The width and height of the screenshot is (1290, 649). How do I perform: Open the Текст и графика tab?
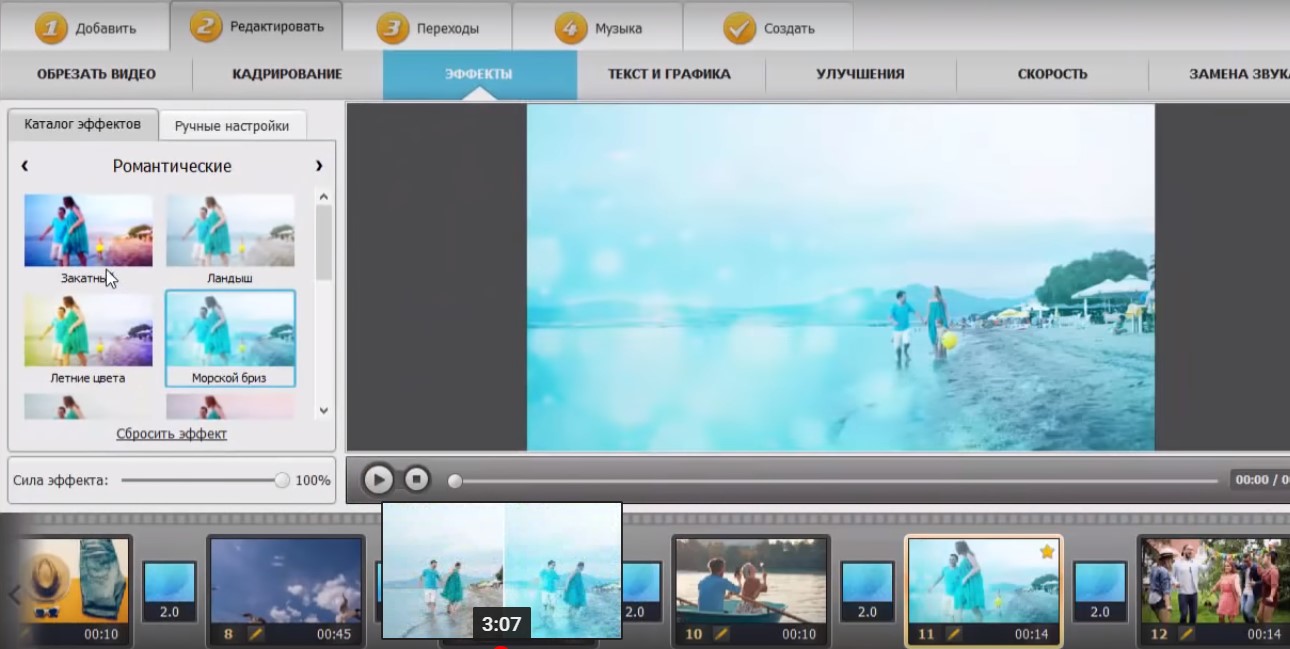(669, 74)
